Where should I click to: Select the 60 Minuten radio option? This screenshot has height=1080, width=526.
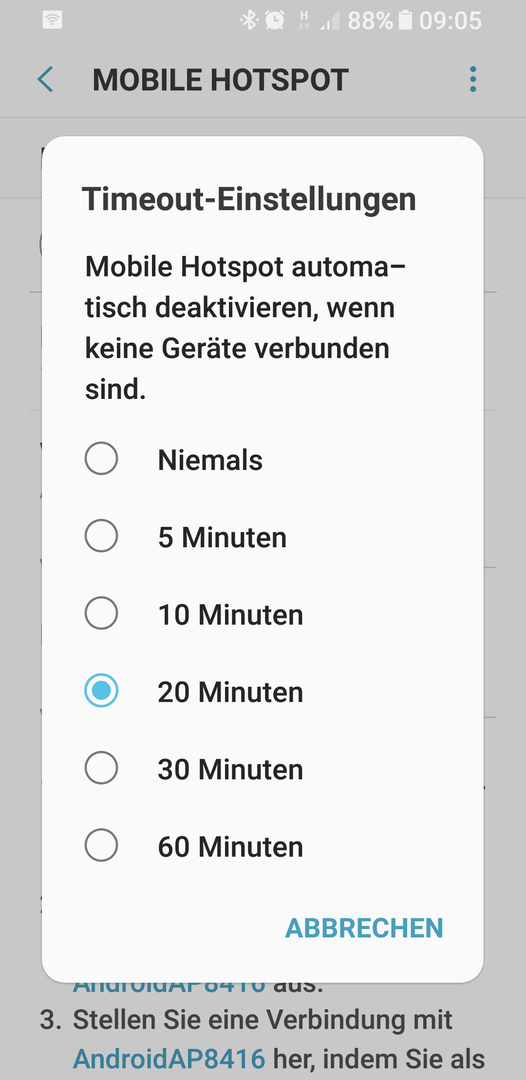tap(101, 844)
